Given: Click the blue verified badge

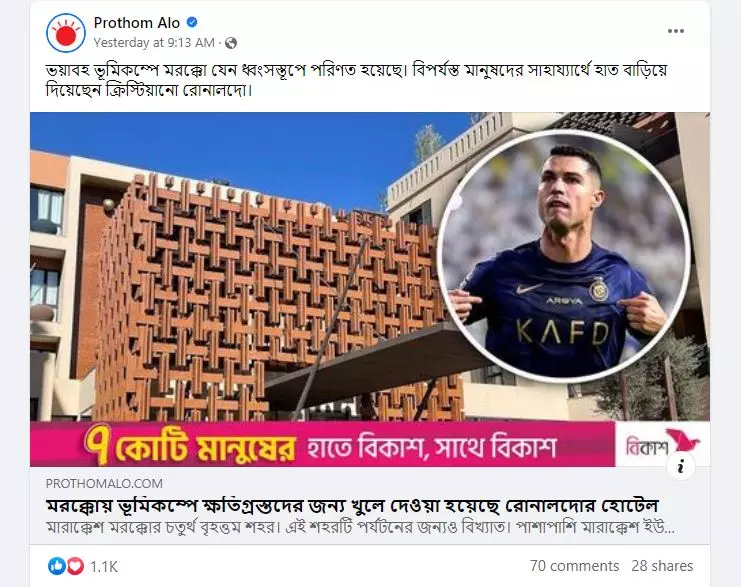Looking at the screenshot, I should [x=192, y=22].
